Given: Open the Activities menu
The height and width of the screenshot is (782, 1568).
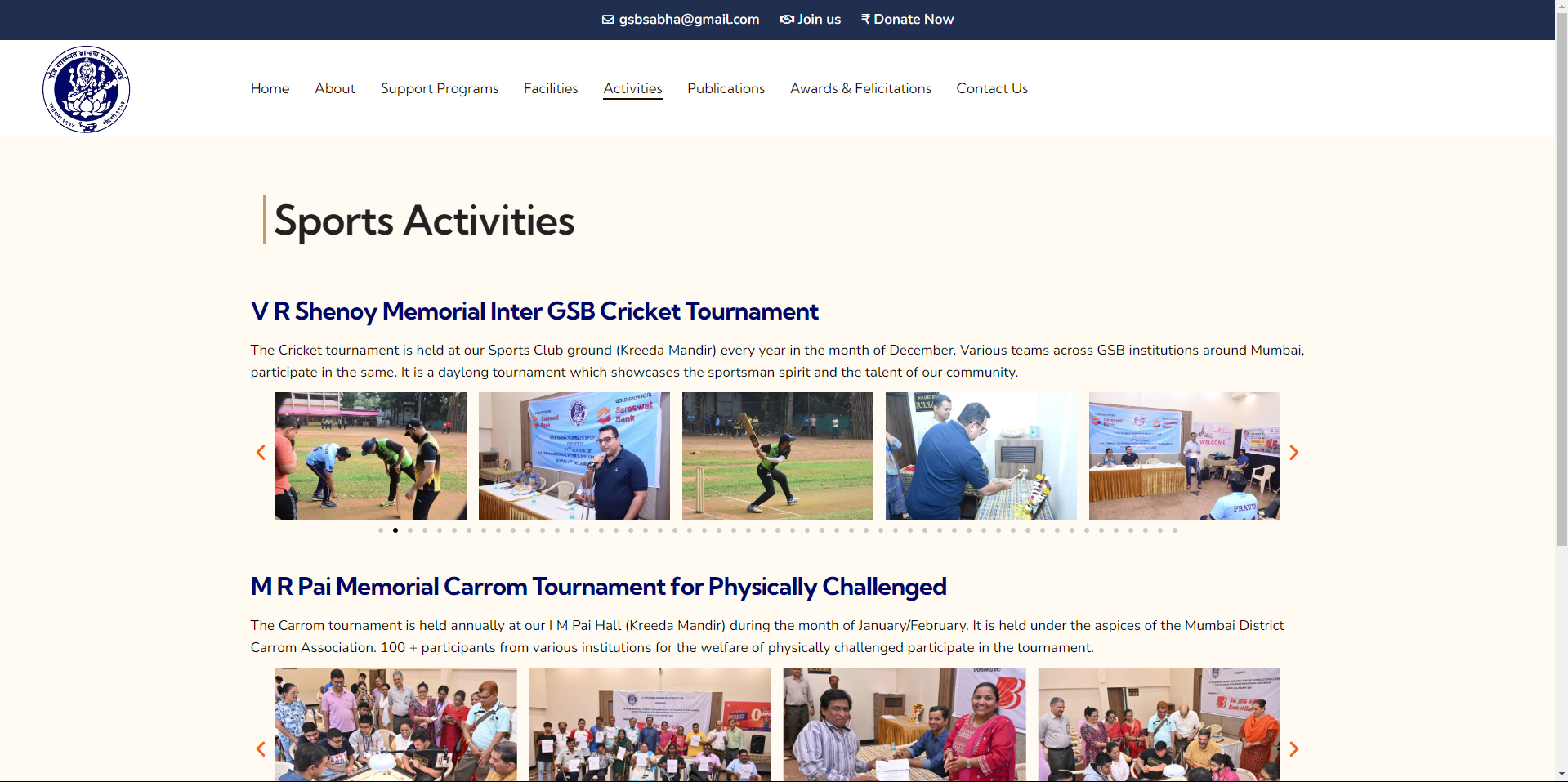Looking at the screenshot, I should pyautogui.click(x=632, y=88).
